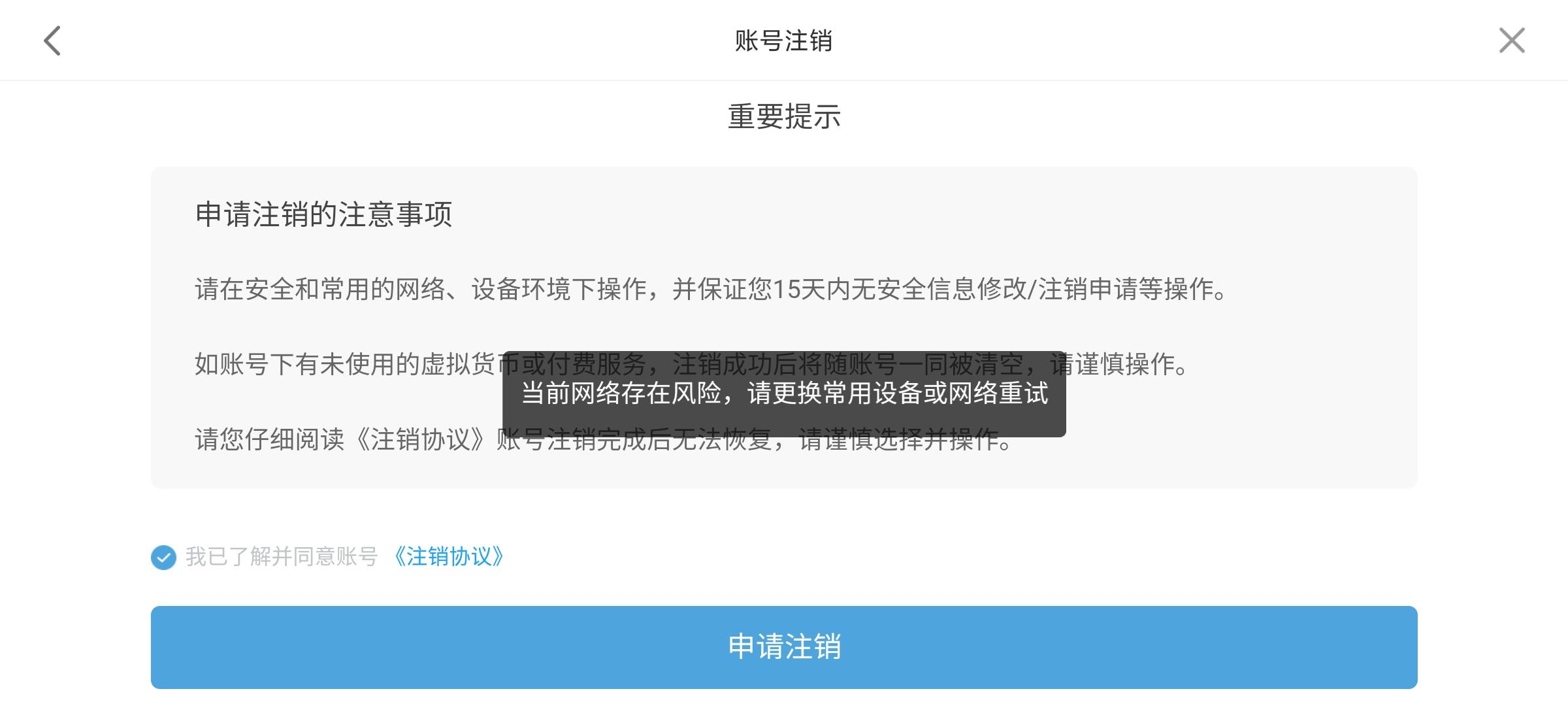Click the 请您仔细阅读 notice line

pyautogui.click(x=604, y=439)
